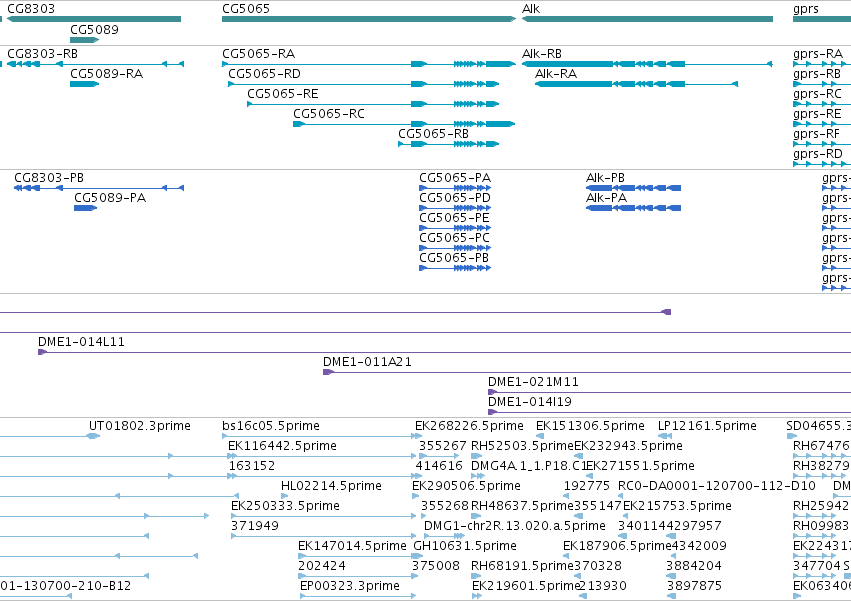Click EST EK215753.5prime
The image size is (851, 601).
(677, 507)
